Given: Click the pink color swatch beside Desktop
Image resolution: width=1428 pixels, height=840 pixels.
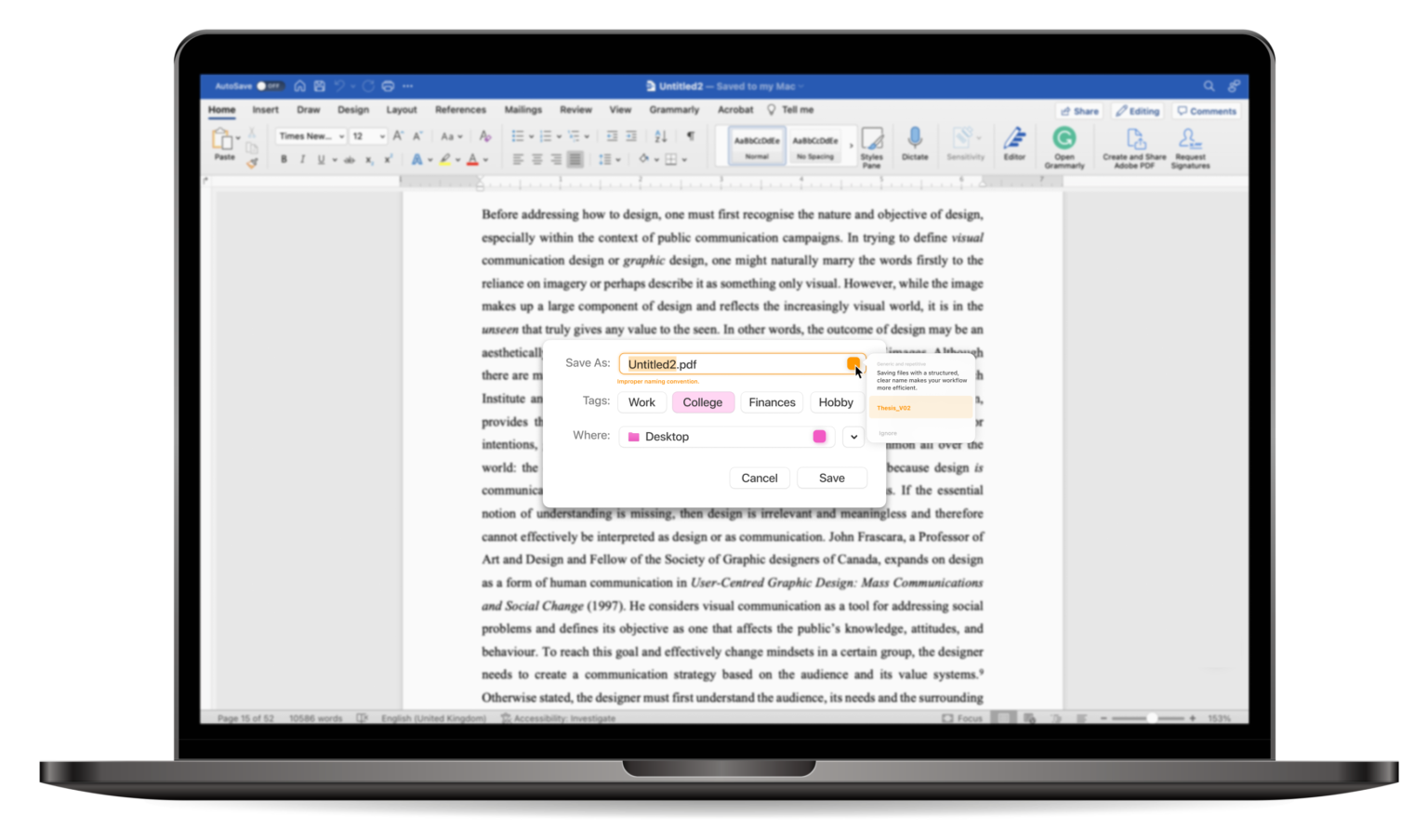Looking at the screenshot, I should pyautogui.click(x=819, y=437).
